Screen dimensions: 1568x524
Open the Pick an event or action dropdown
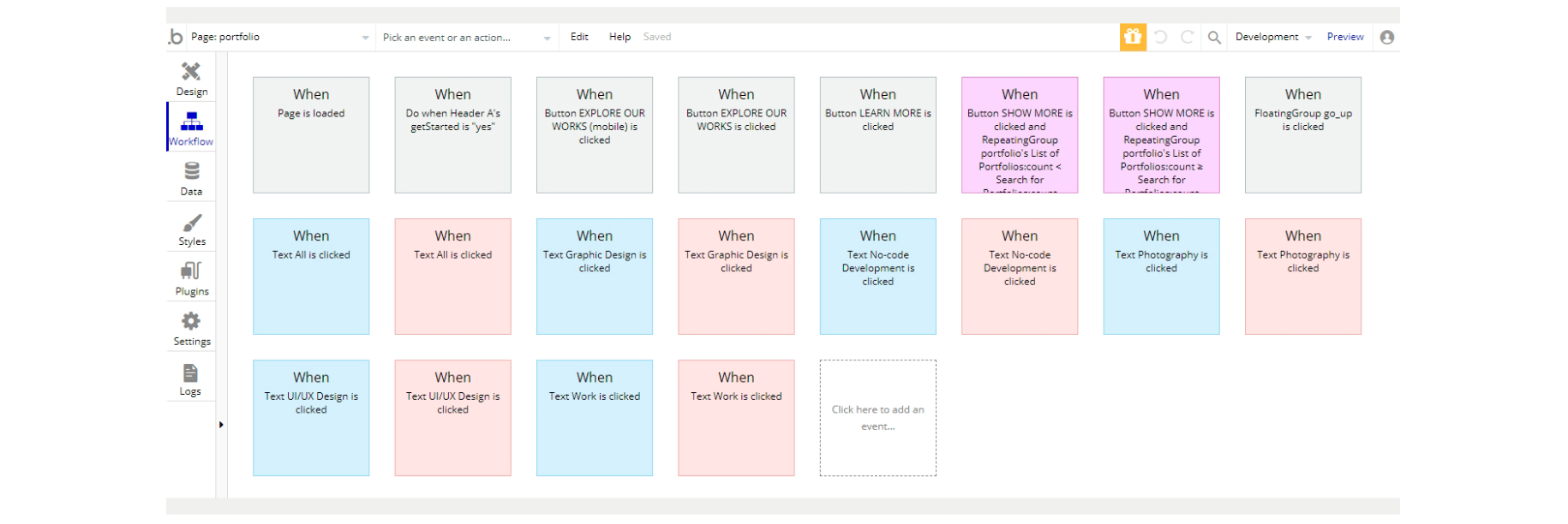pyautogui.click(x=547, y=38)
